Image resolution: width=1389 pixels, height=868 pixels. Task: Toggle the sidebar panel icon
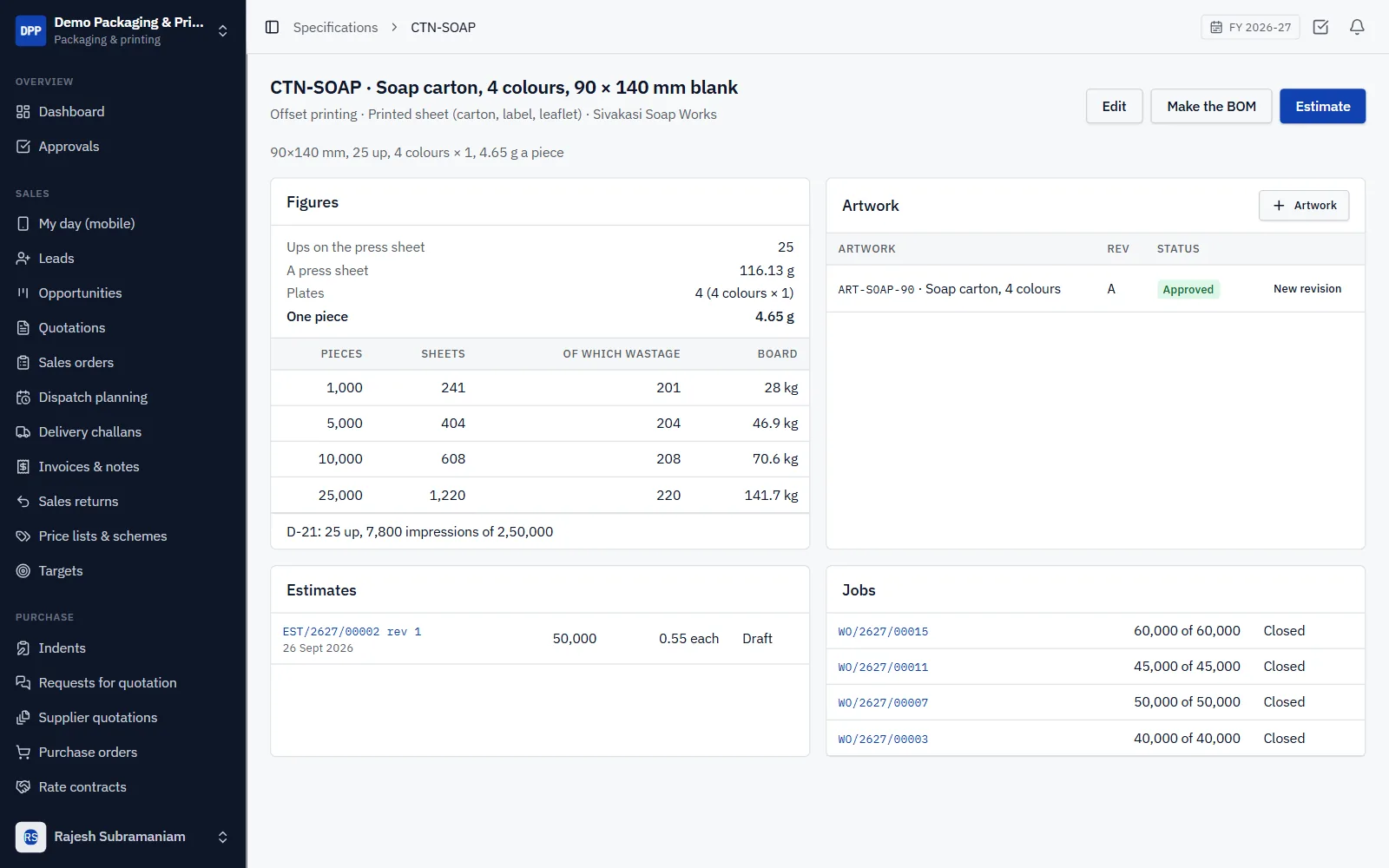pos(272,27)
